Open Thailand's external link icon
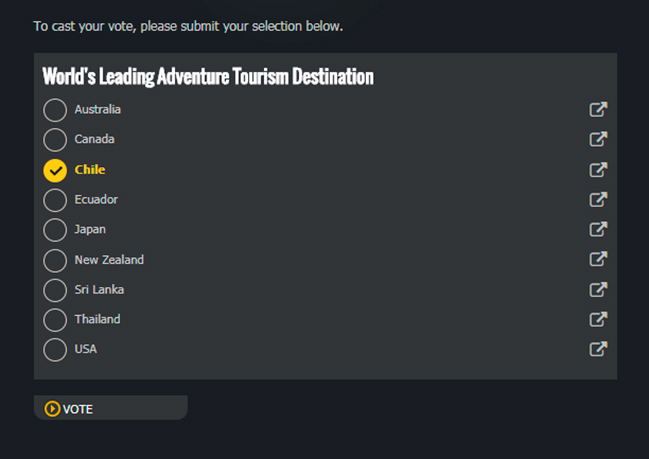Screen dimensions: 649x459 [598, 320]
